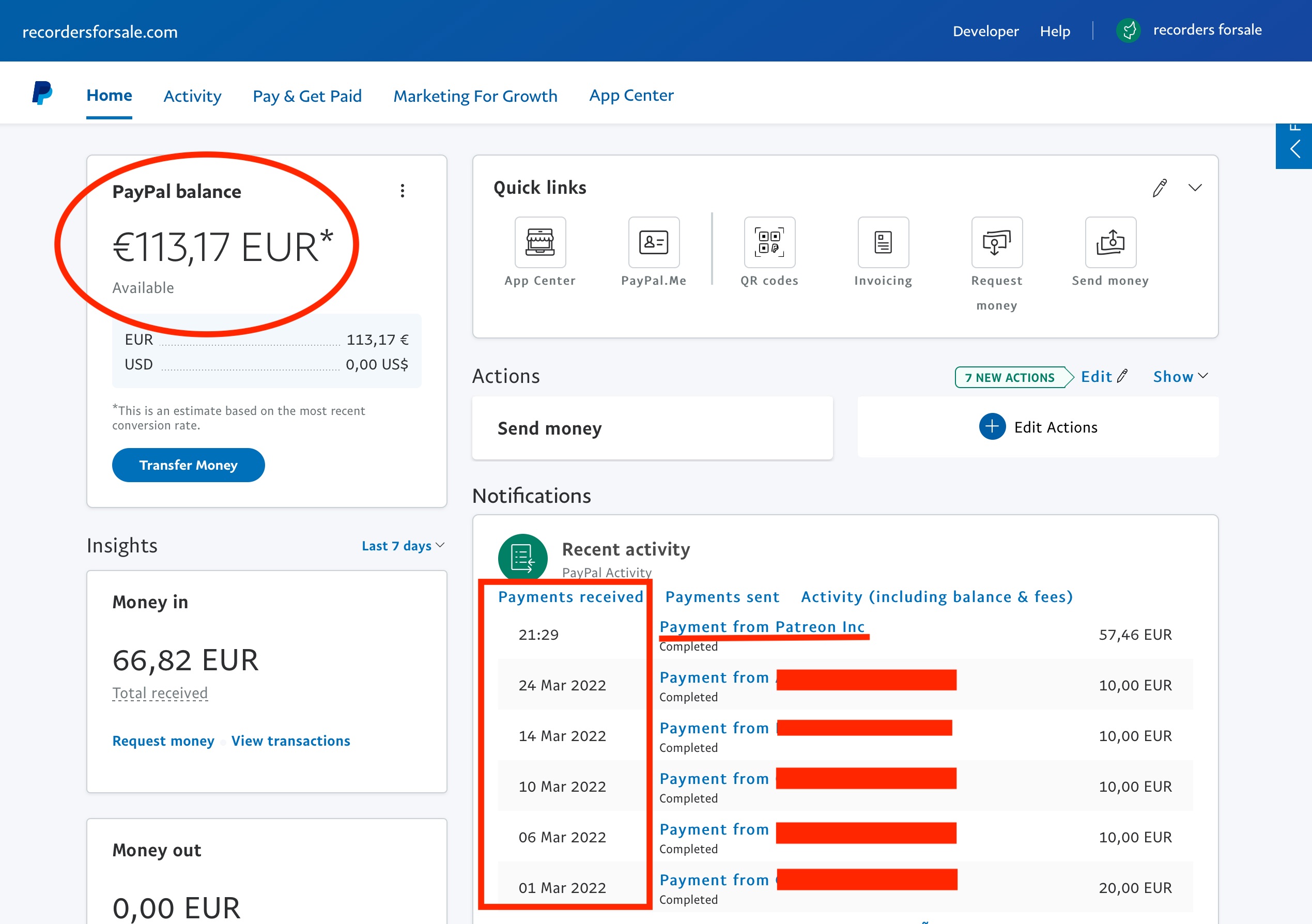Collapse the Quick links panel chevron

point(1194,188)
